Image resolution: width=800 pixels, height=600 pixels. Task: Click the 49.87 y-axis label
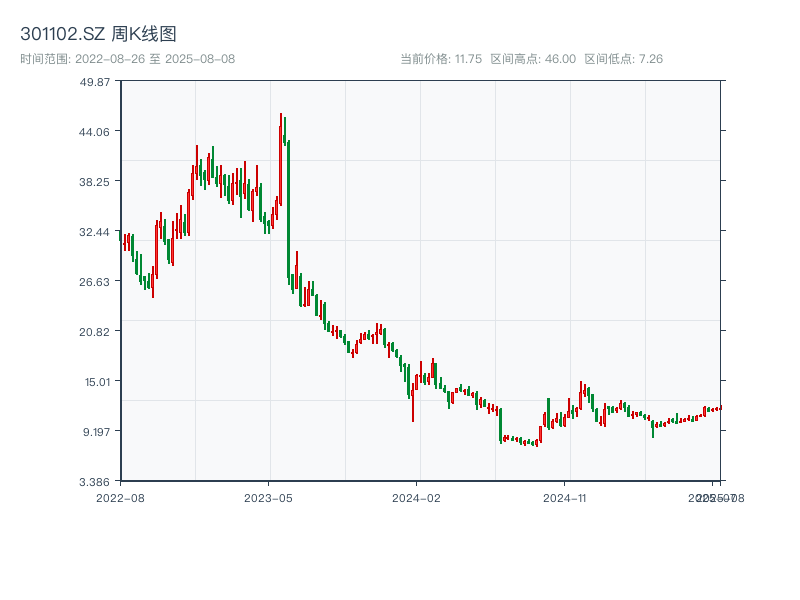[x=96, y=81]
